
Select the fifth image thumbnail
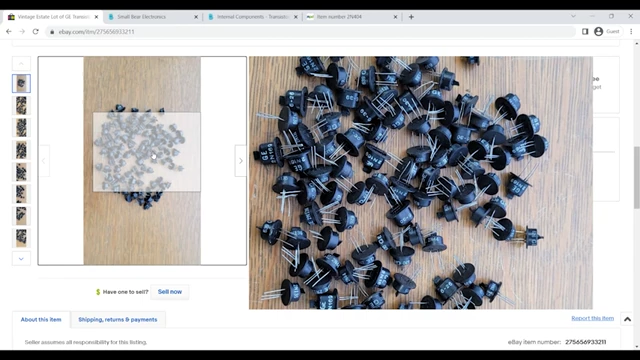click(21, 171)
